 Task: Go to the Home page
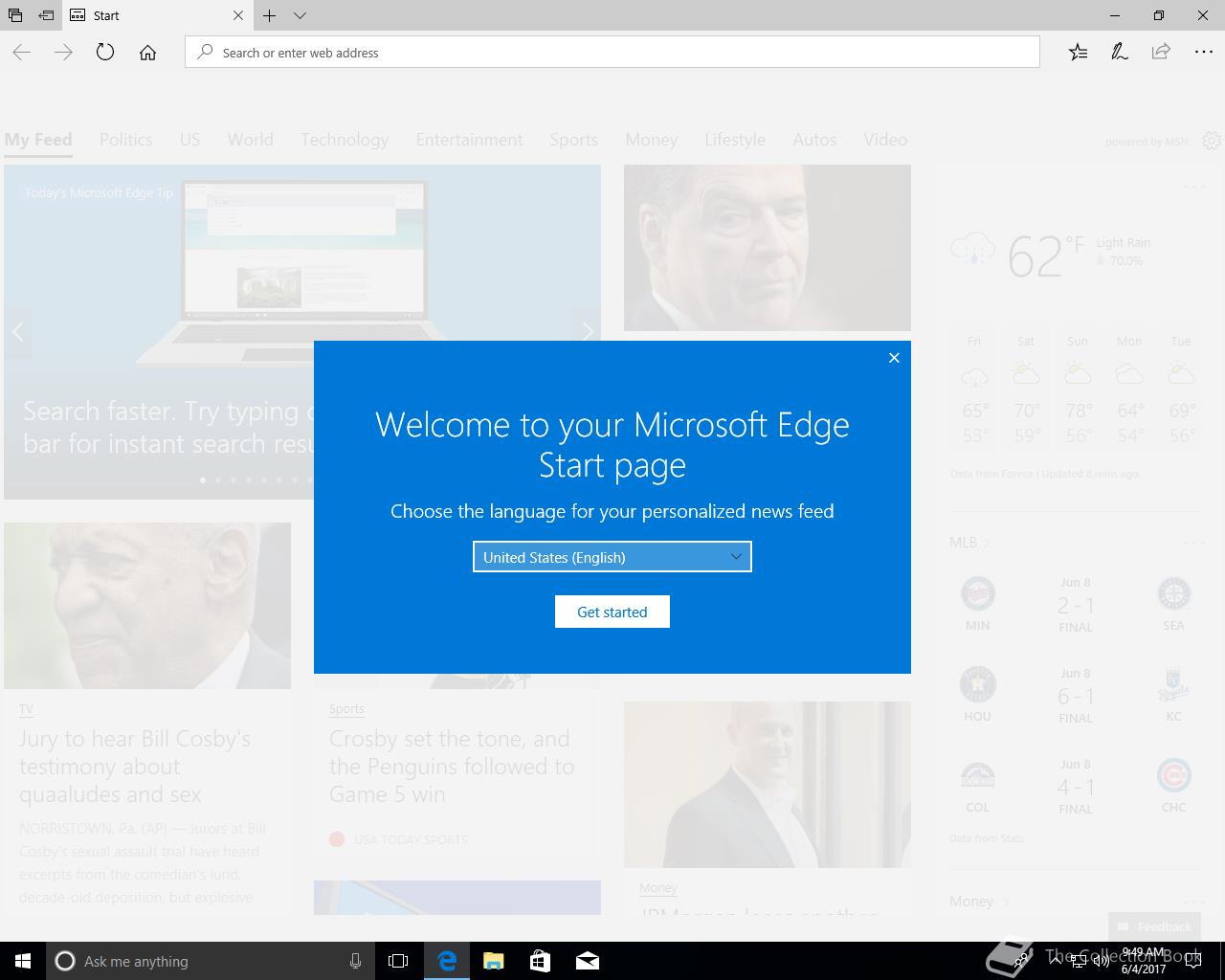pos(147,53)
